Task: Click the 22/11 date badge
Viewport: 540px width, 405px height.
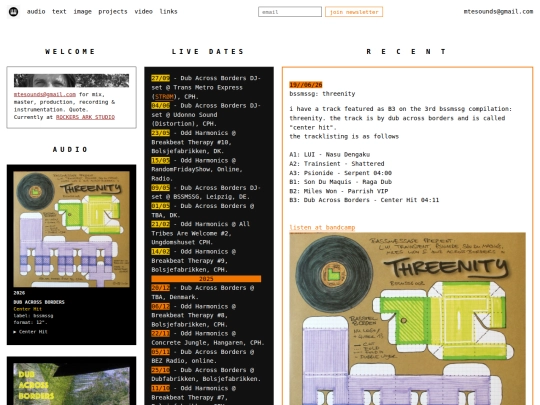Action: [x=160, y=333]
